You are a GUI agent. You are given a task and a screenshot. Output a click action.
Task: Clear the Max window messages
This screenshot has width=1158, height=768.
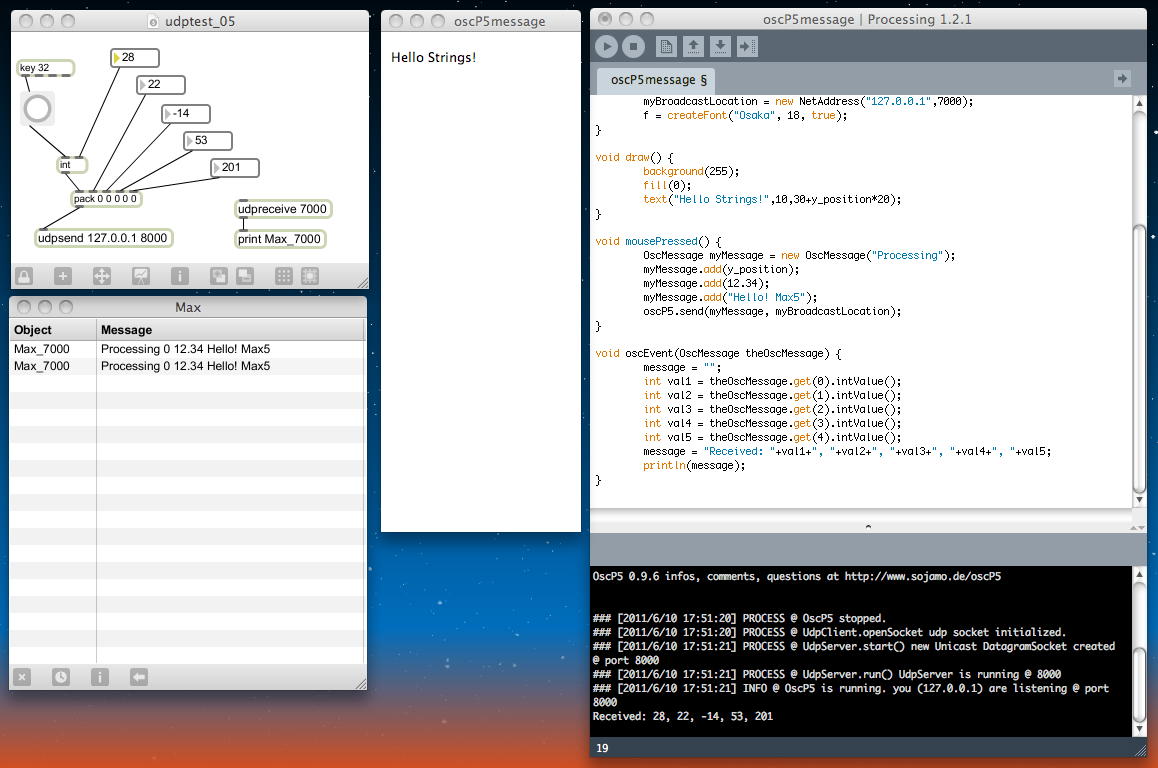[22, 677]
